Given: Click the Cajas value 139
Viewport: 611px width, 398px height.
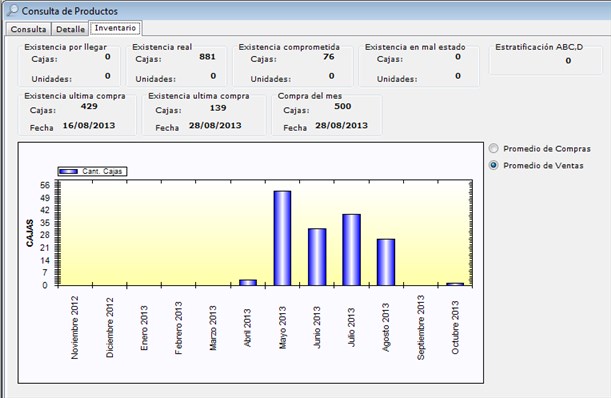Looking at the screenshot, I should point(218,108).
